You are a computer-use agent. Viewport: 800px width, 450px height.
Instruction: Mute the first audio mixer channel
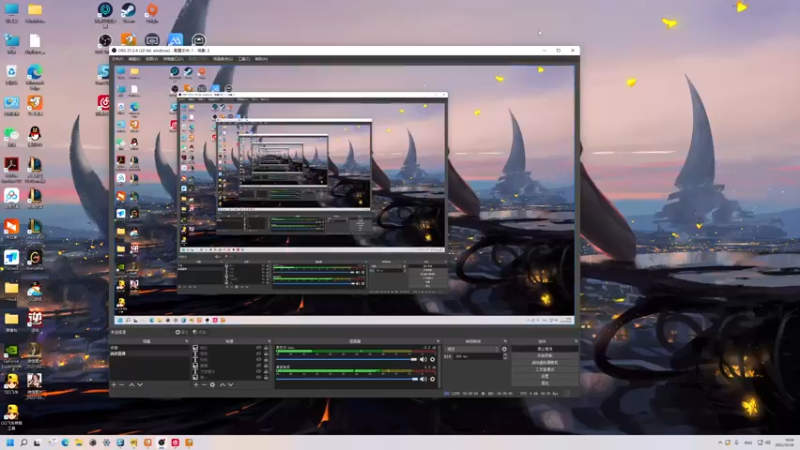pos(423,359)
